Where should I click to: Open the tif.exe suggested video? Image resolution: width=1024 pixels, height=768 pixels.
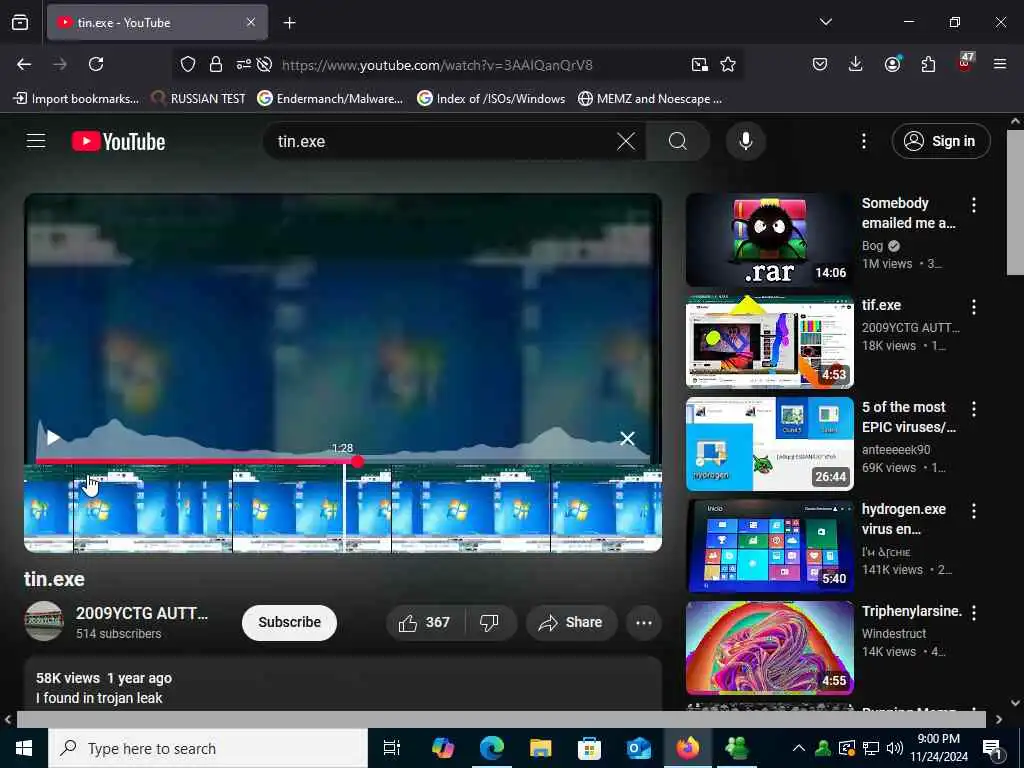coord(769,342)
